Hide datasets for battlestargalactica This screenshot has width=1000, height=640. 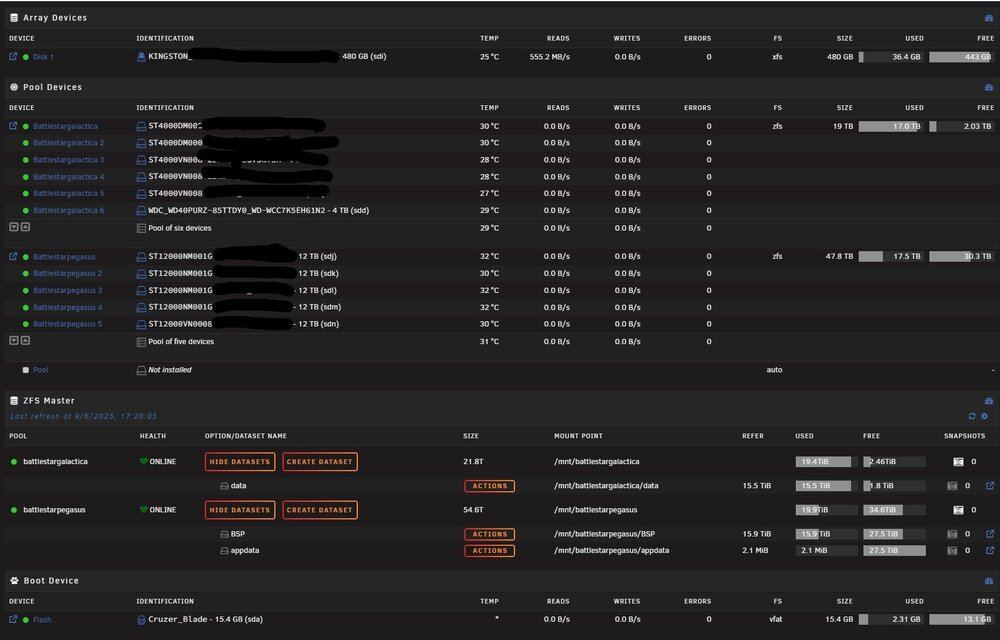[240, 462]
